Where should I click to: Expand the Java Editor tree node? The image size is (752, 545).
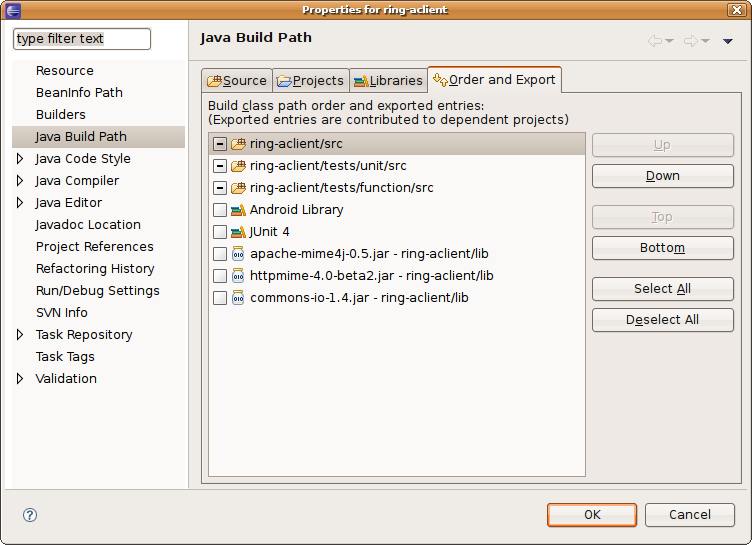20,202
